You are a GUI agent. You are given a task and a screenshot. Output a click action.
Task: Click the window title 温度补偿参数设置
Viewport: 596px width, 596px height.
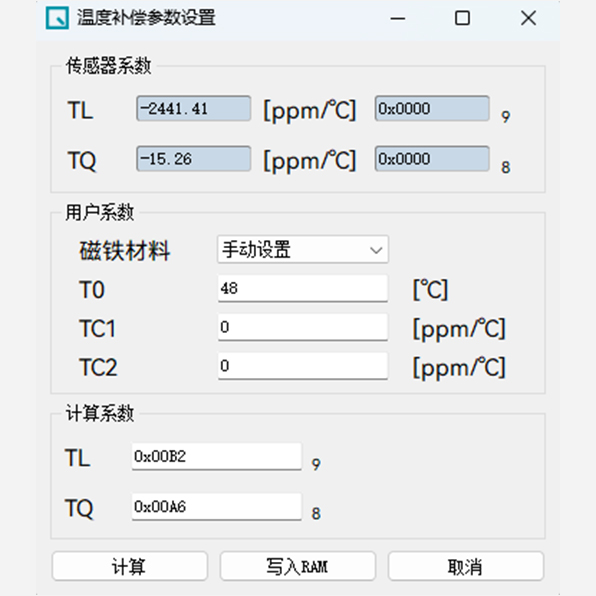(146, 18)
